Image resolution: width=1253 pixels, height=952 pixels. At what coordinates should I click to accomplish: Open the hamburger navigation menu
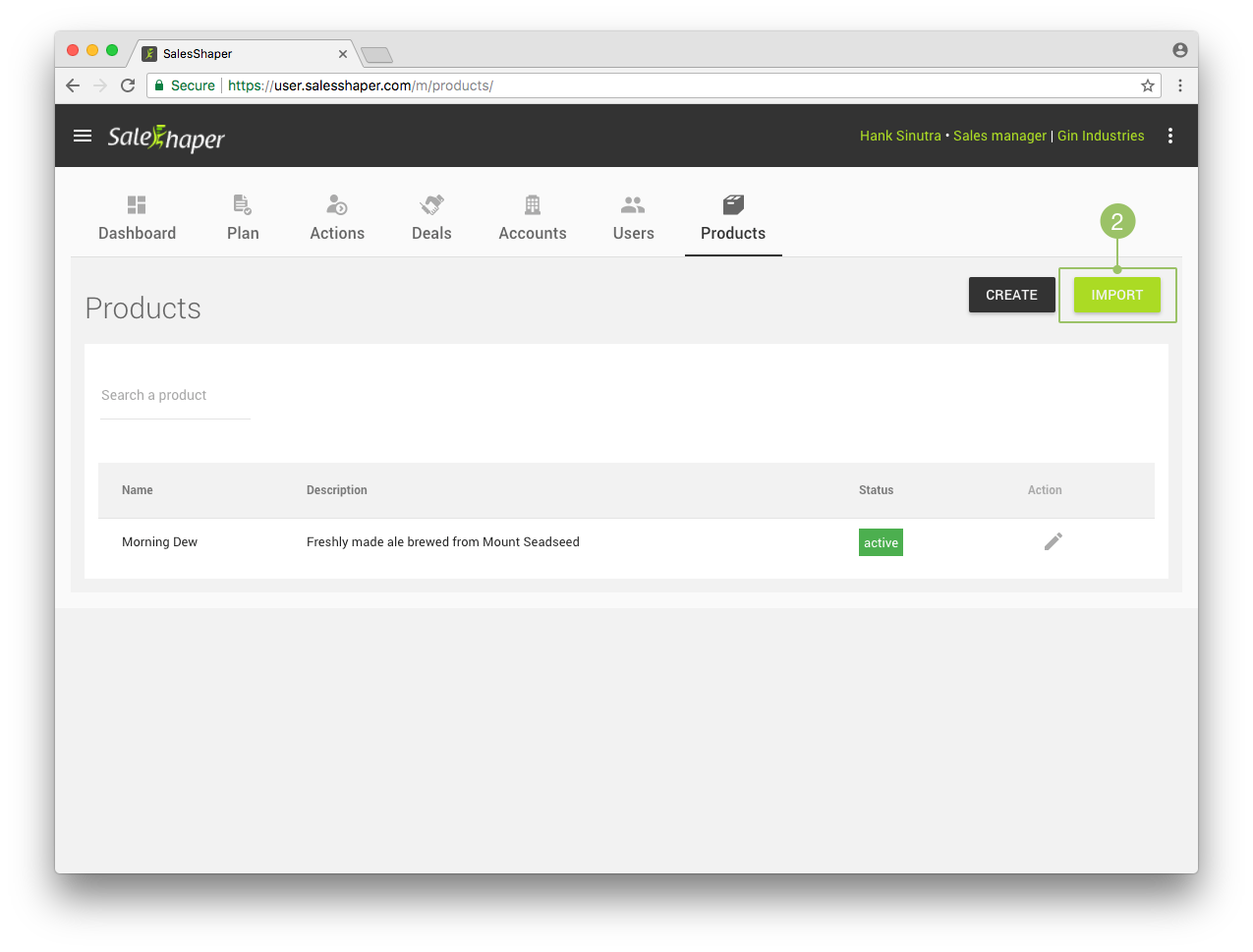pyautogui.click(x=83, y=136)
